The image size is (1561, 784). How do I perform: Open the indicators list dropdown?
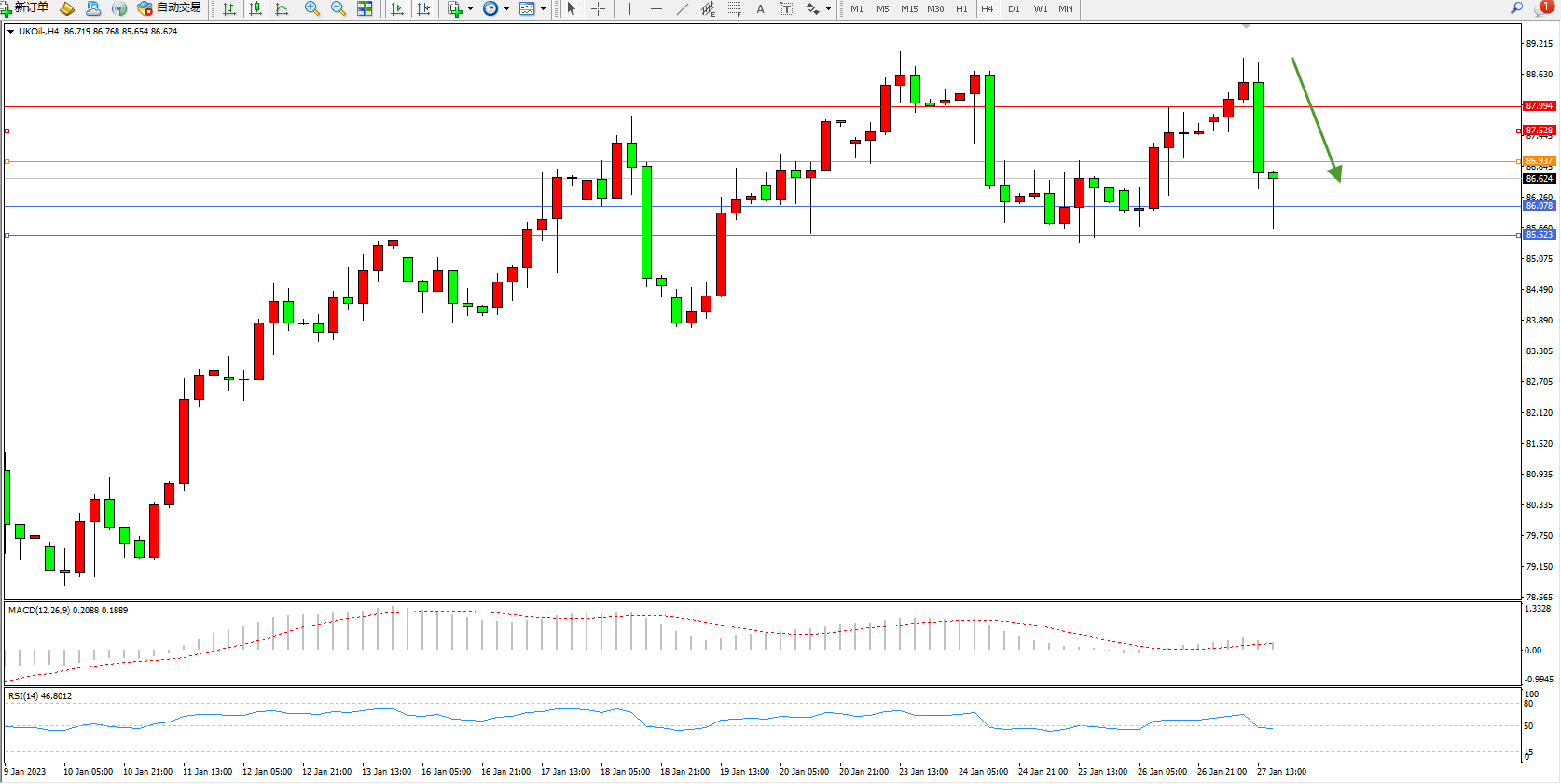coord(470,8)
